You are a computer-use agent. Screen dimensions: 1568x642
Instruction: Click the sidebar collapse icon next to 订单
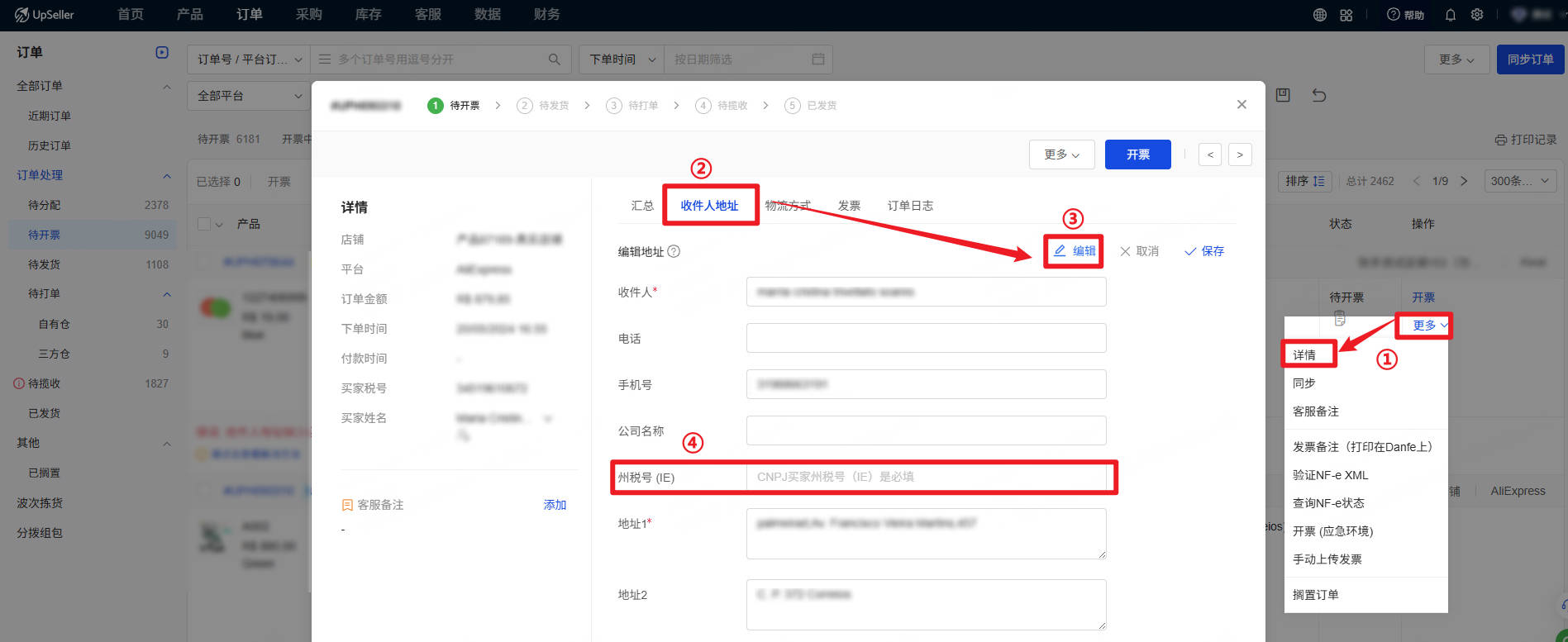(x=162, y=52)
